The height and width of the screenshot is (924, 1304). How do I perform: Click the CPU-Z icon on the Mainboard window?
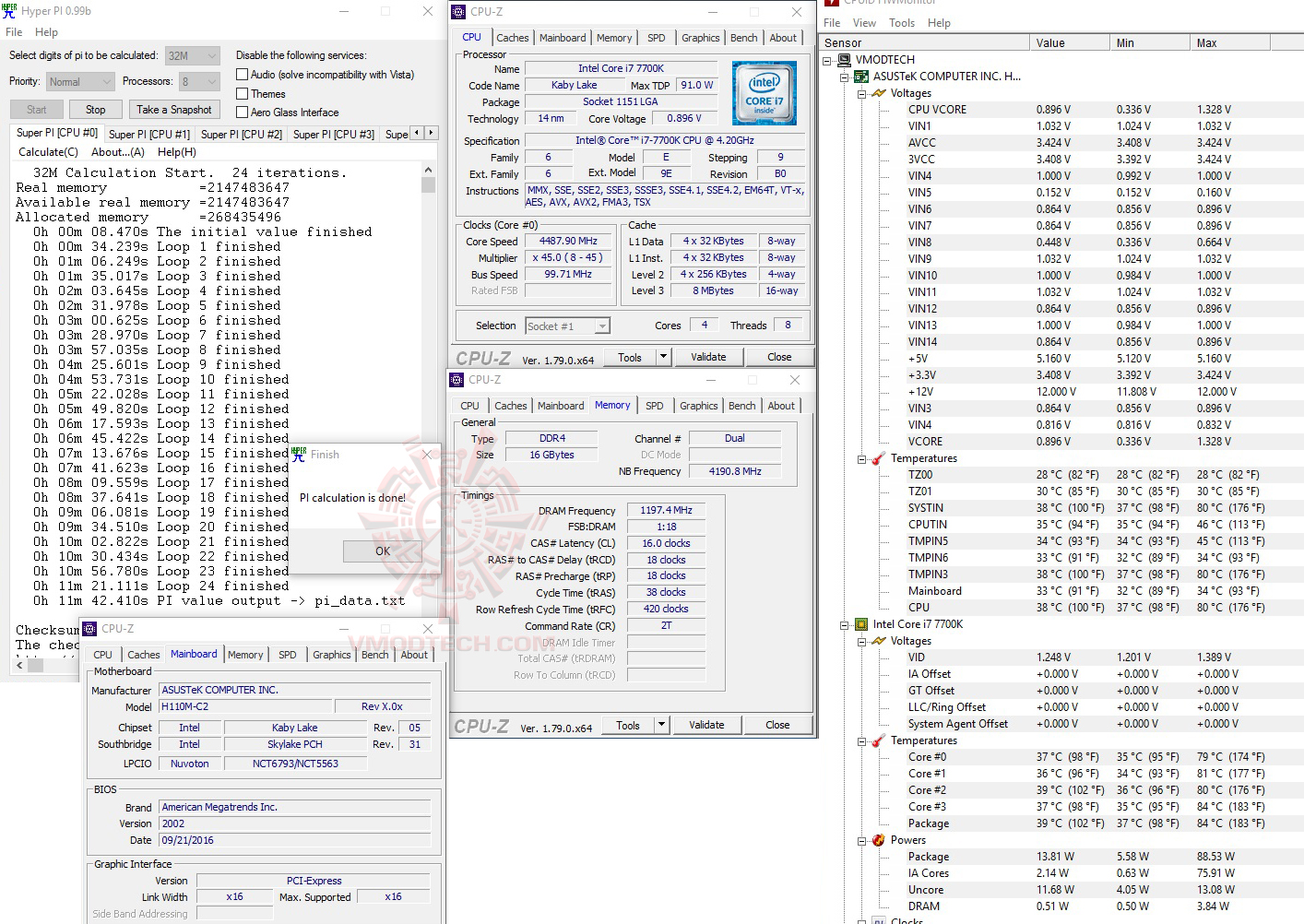coord(88,628)
